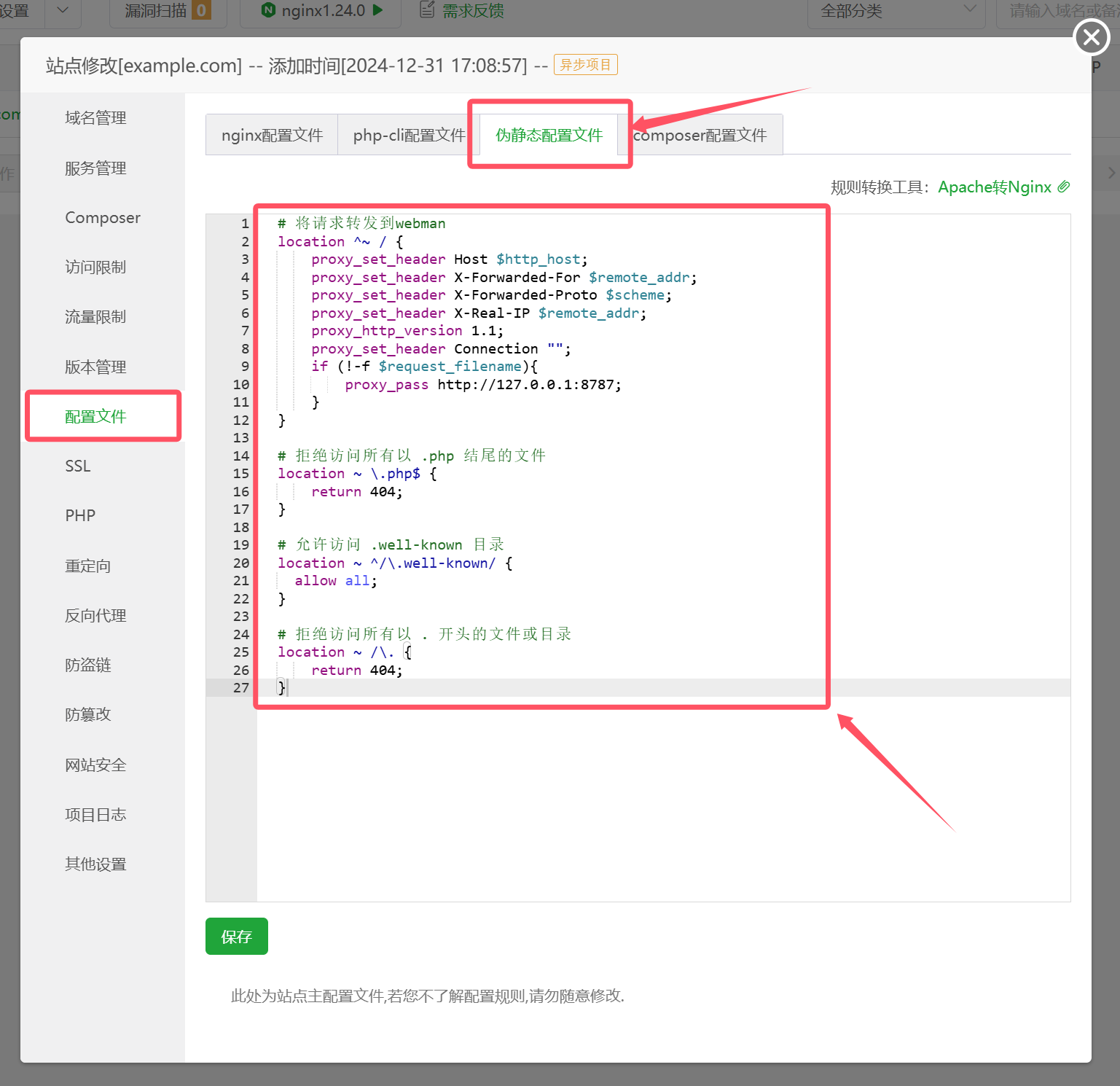Select 配置文件 in the sidebar
Image resolution: width=1120 pixels, height=1086 pixels.
tap(95, 417)
